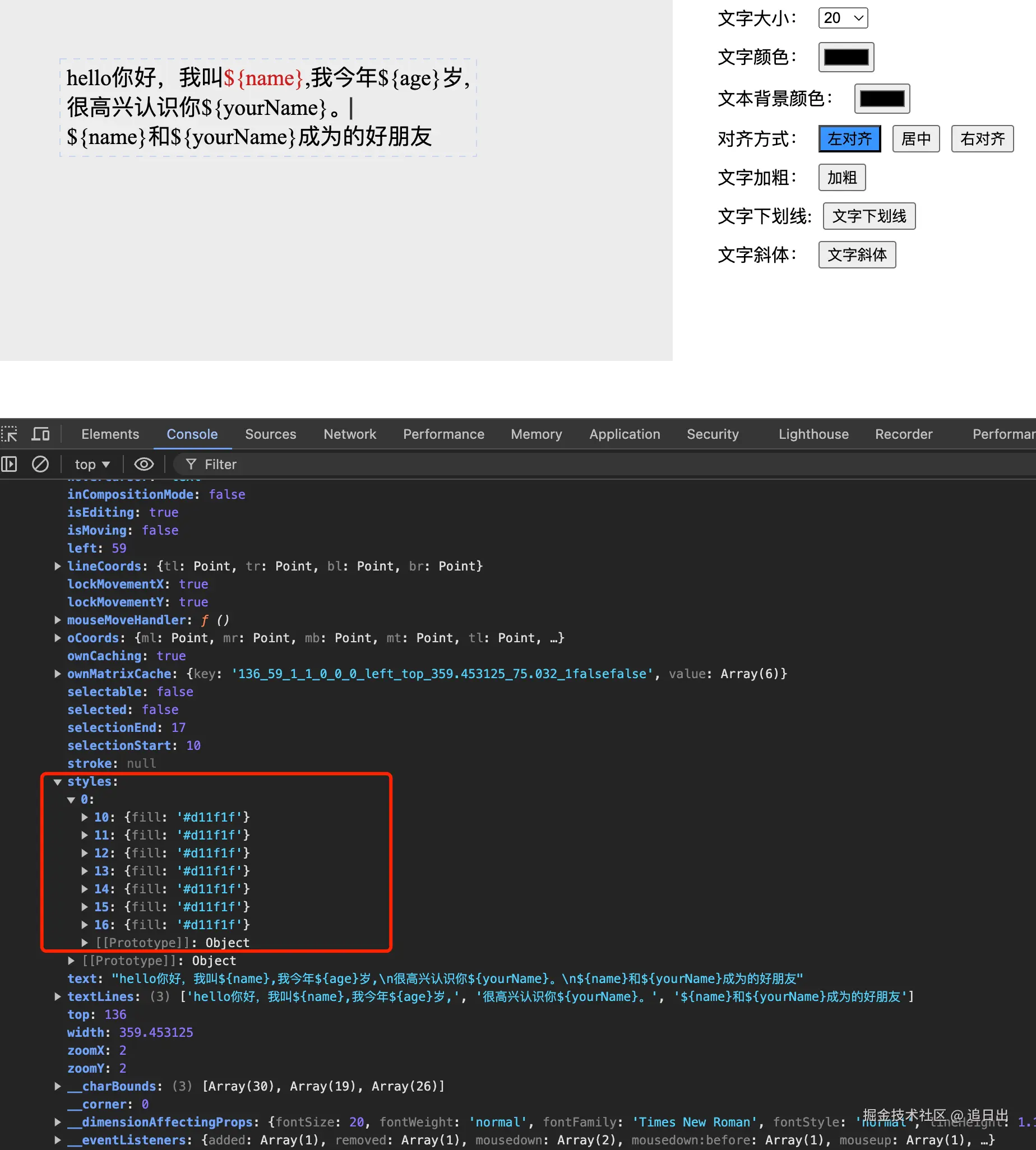Open the text background color swatch
1036x1150 pixels.
click(x=882, y=99)
